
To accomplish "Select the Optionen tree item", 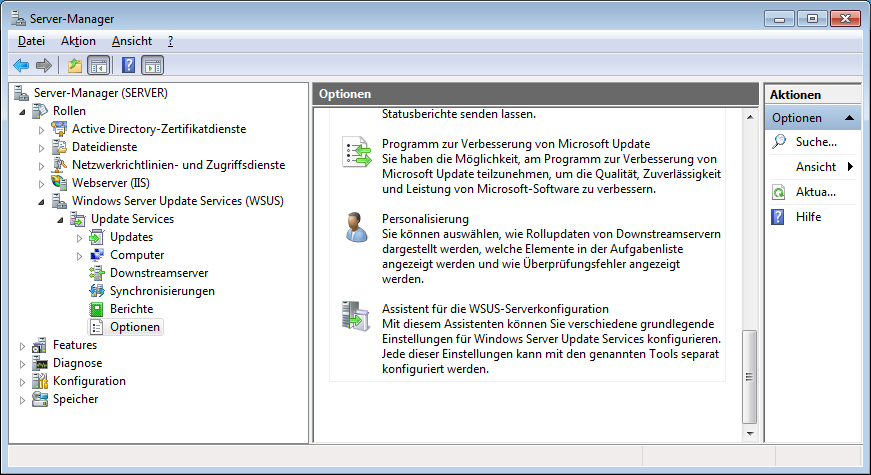I will tap(135, 327).
